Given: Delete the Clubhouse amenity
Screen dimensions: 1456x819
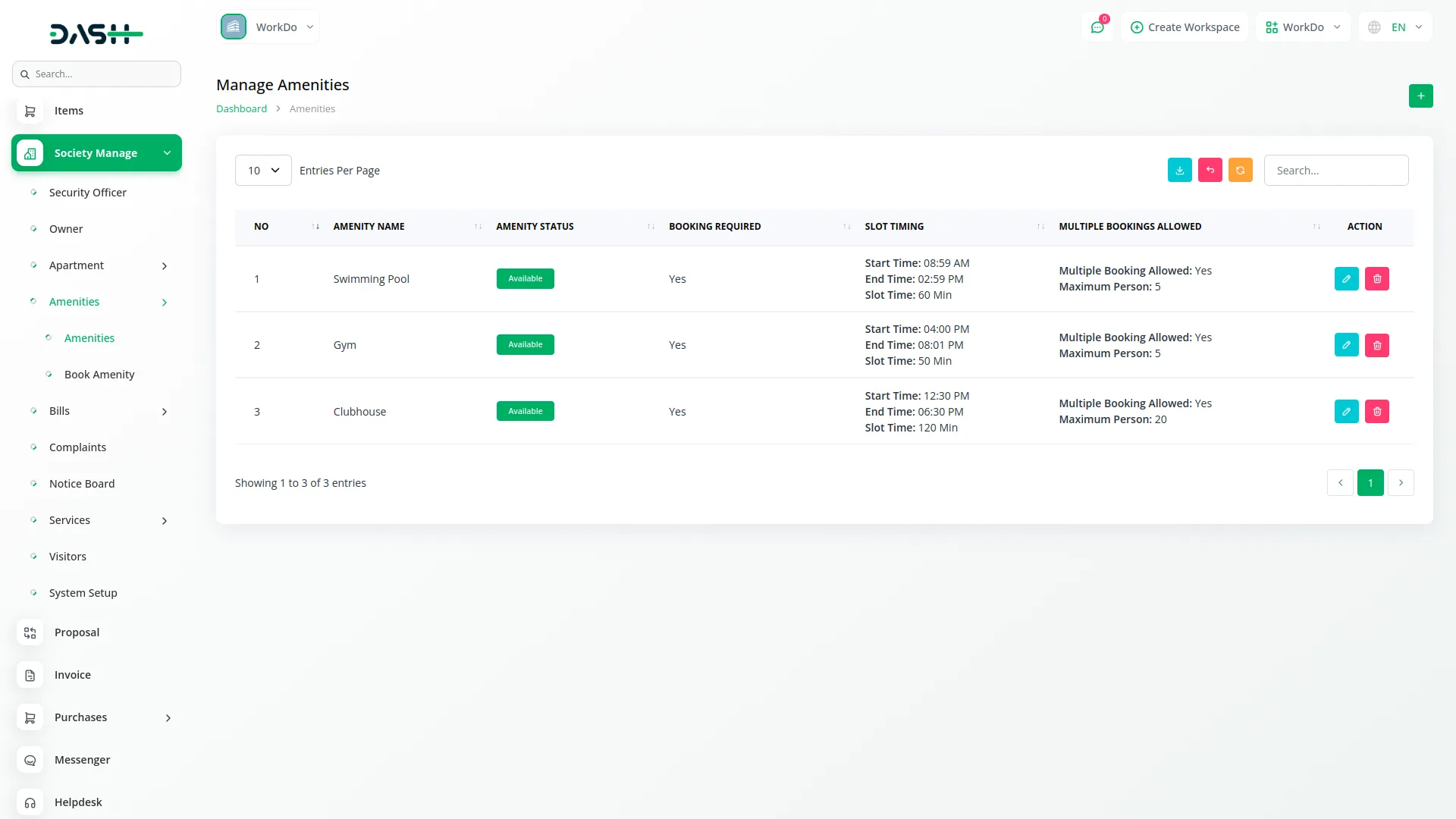Looking at the screenshot, I should pos(1376,412).
